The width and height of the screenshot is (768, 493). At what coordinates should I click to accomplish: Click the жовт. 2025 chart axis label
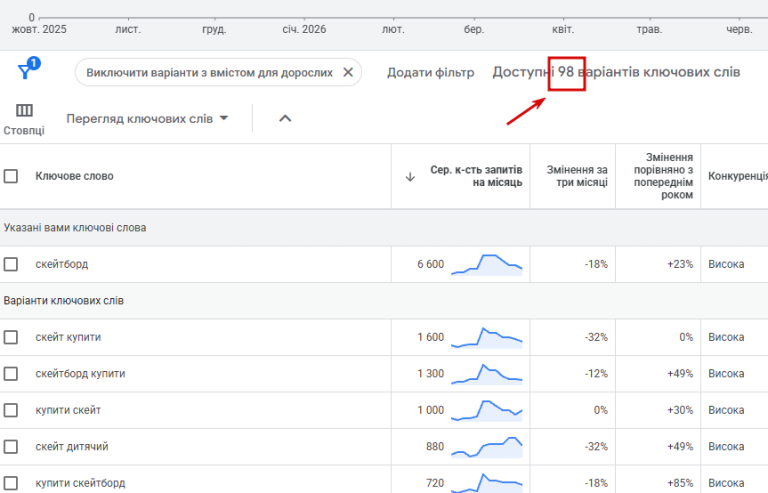(39, 29)
